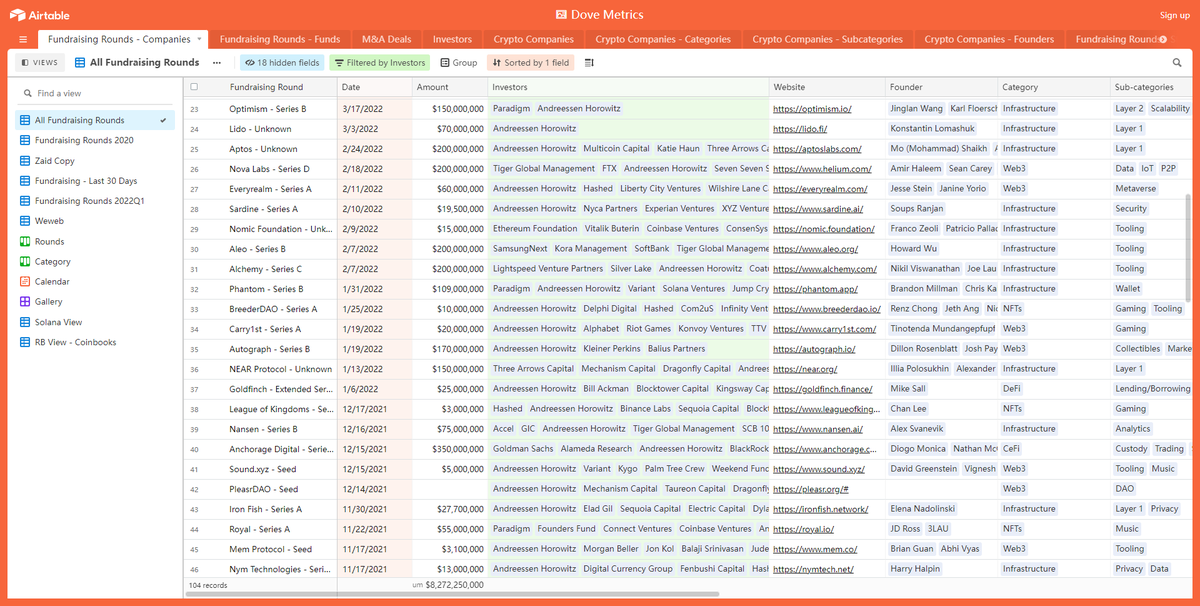The image size is (1200, 606).
Task: Select the Fundraising Rounds 2022Q1 view
Action: coord(95,201)
